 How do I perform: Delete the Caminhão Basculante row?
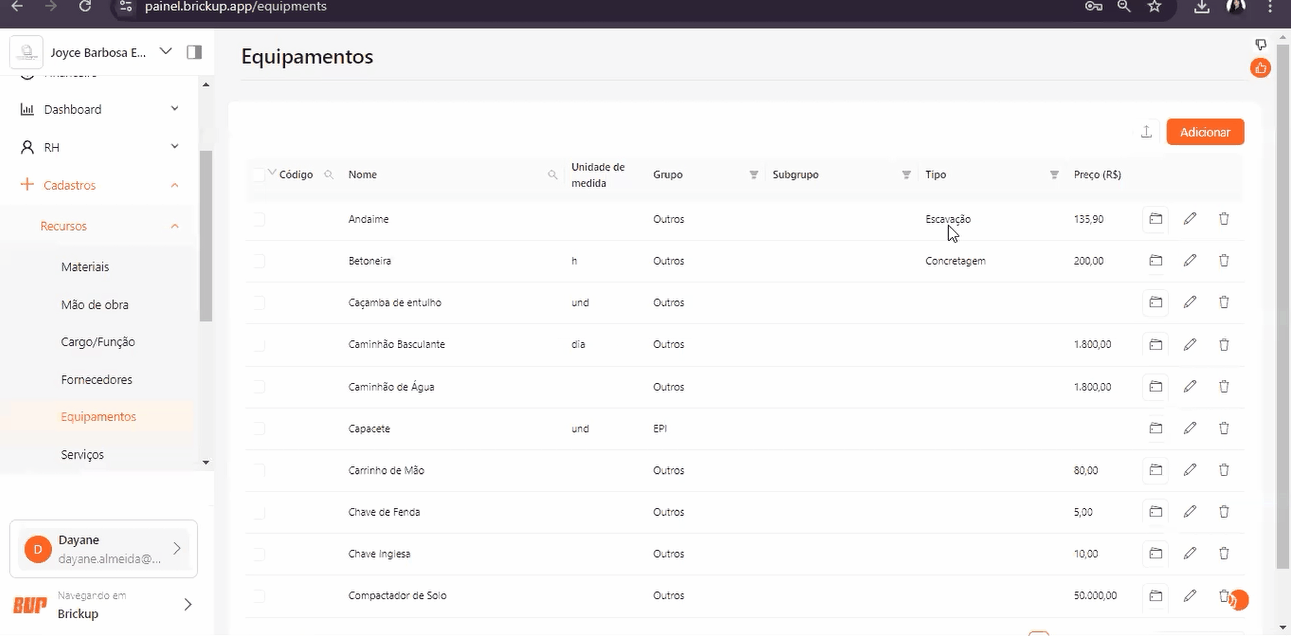pyautogui.click(x=1224, y=344)
